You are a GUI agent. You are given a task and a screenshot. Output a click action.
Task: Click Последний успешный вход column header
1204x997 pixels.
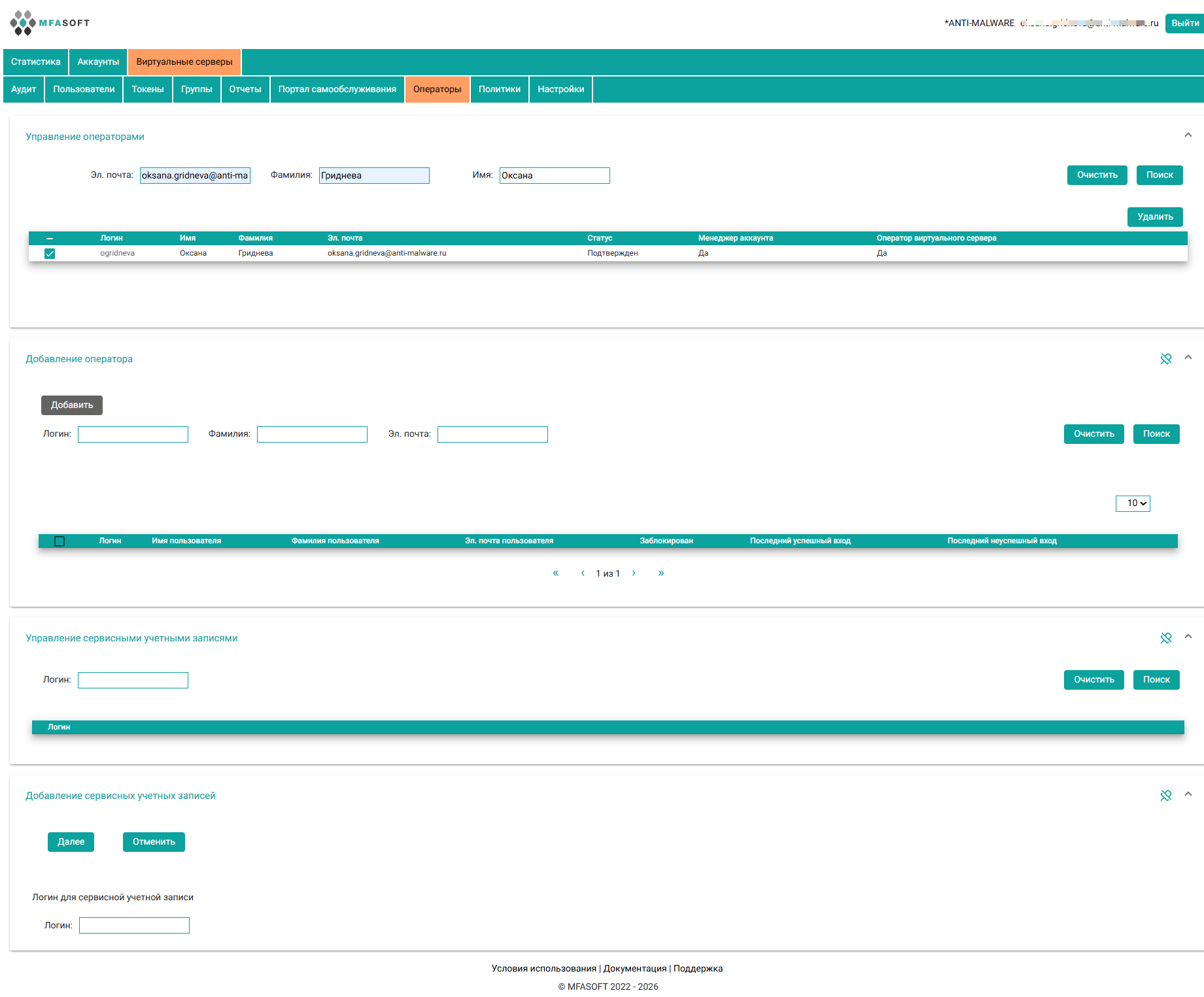coord(800,541)
